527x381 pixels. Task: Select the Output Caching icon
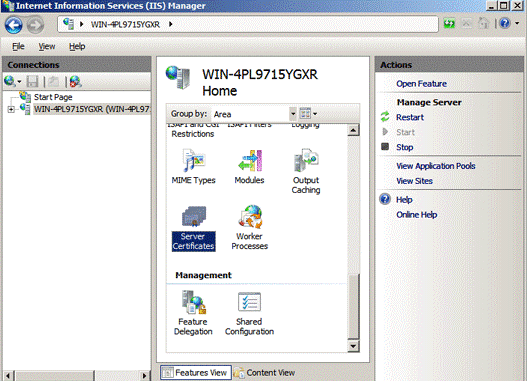[306, 171]
